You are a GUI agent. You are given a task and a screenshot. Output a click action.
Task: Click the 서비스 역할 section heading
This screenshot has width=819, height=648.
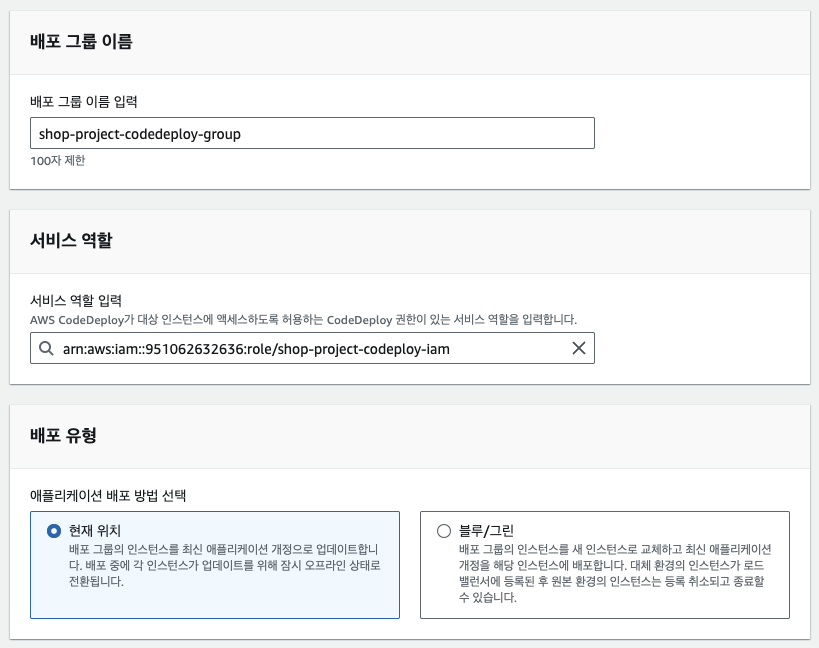(x=72, y=240)
